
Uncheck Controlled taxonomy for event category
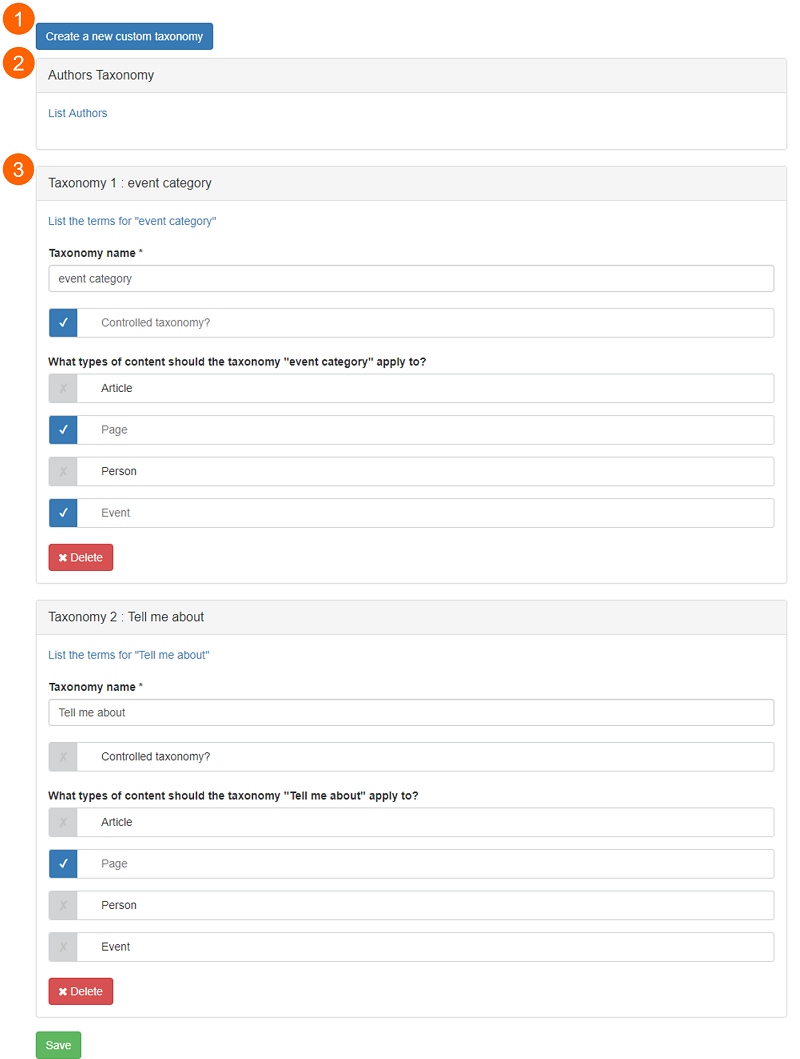coord(63,323)
